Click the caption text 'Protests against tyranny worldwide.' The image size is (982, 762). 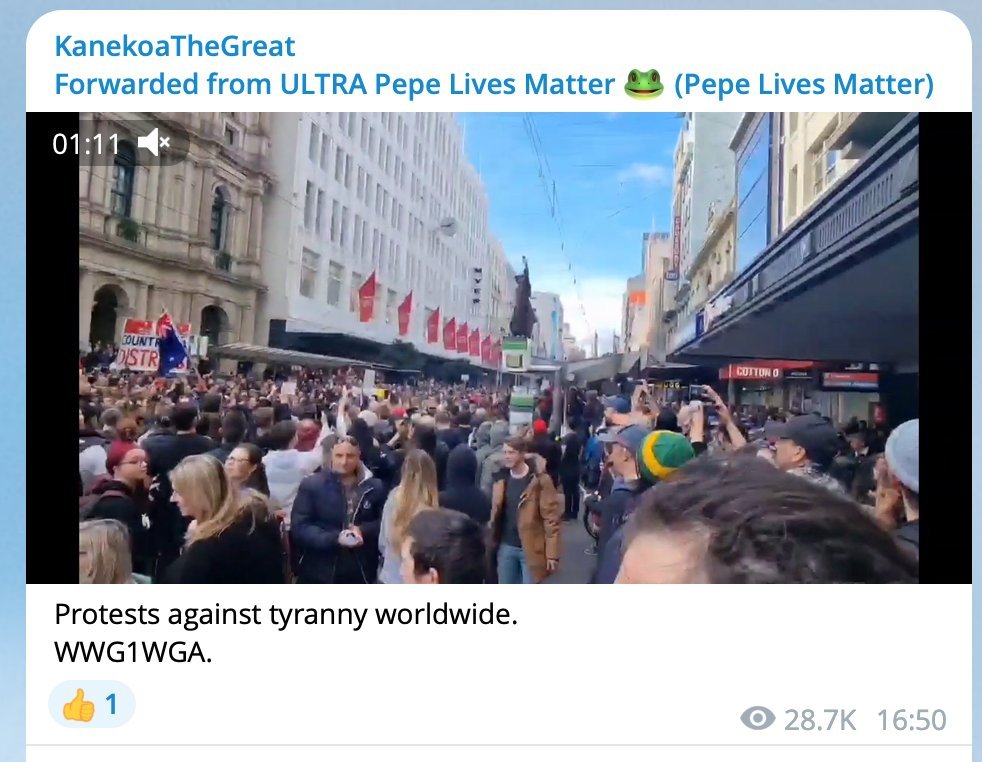pos(286,614)
